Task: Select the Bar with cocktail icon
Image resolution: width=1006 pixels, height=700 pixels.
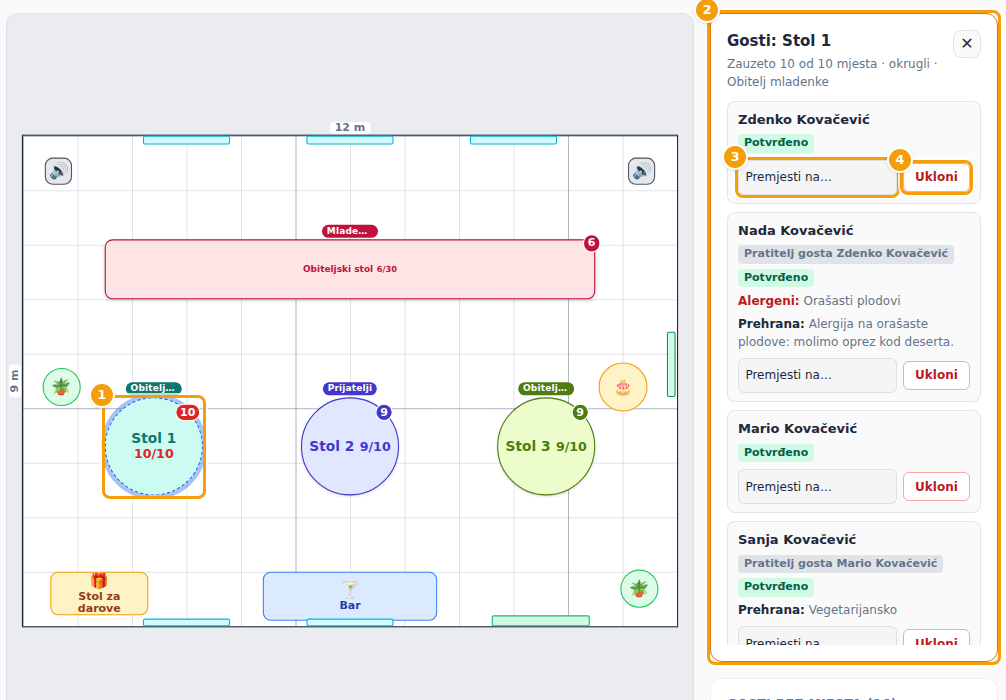Action: (x=350, y=596)
